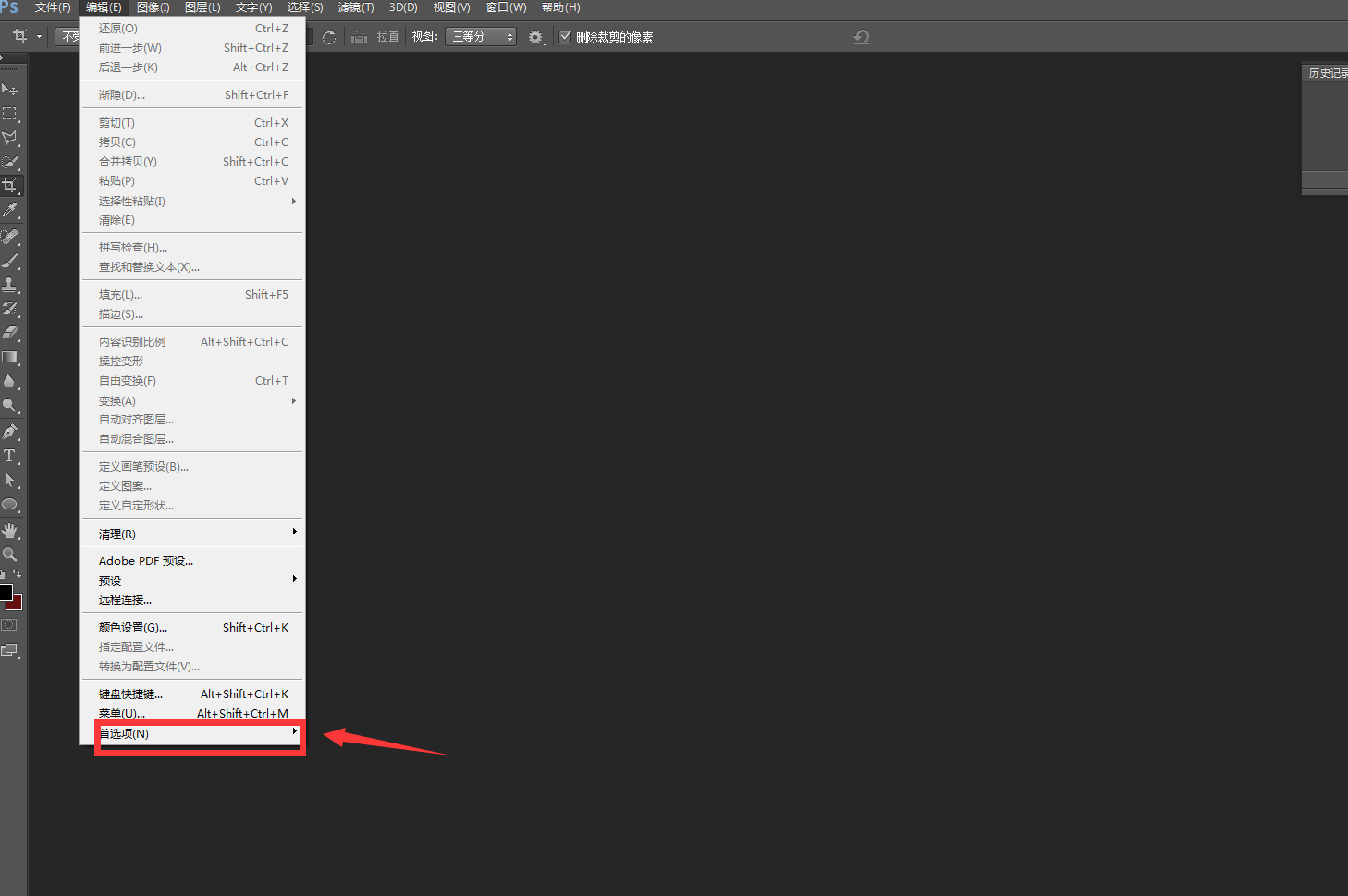Viewport: 1348px width, 896px height.
Task: Select the Blur tool
Action: pos(10,381)
